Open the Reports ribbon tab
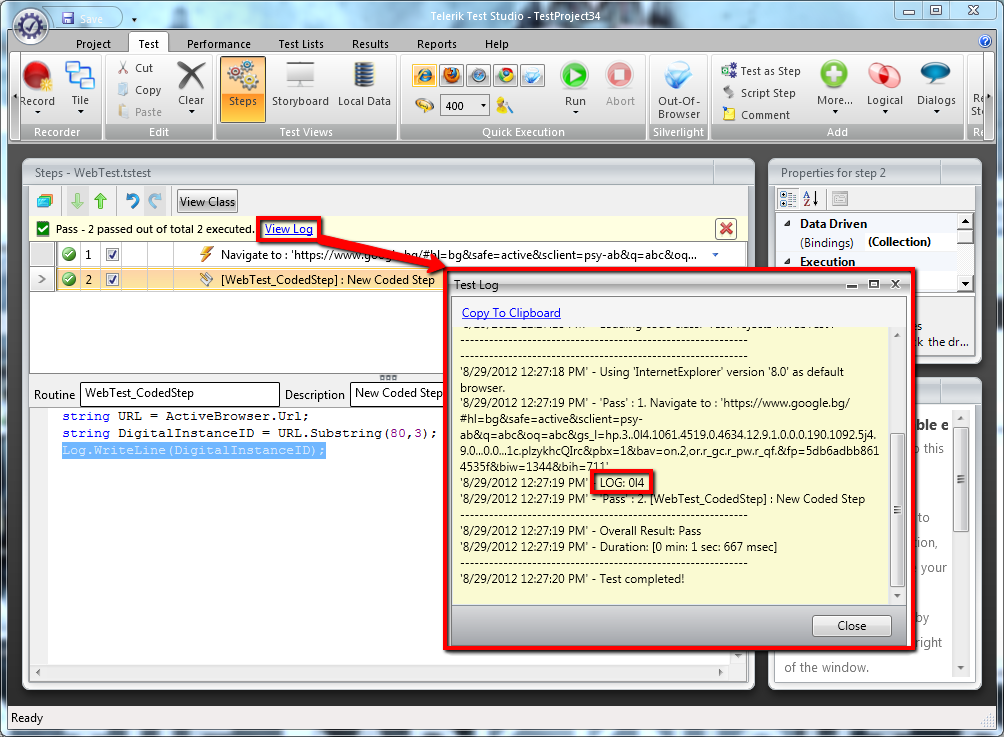Image resolution: width=1004 pixels, height=737 pixels. 437,44
